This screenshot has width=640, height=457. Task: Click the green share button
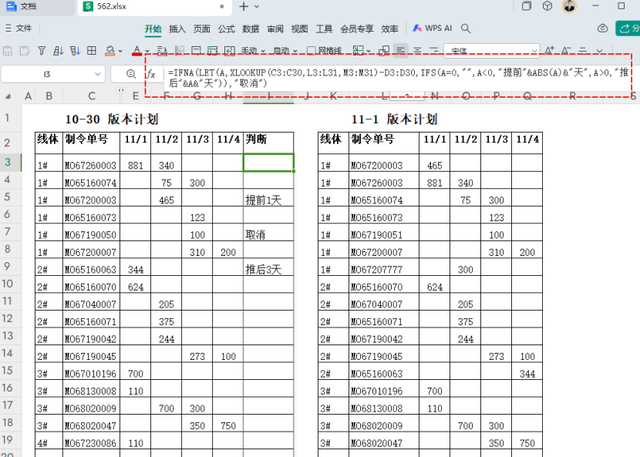[628, 28]
